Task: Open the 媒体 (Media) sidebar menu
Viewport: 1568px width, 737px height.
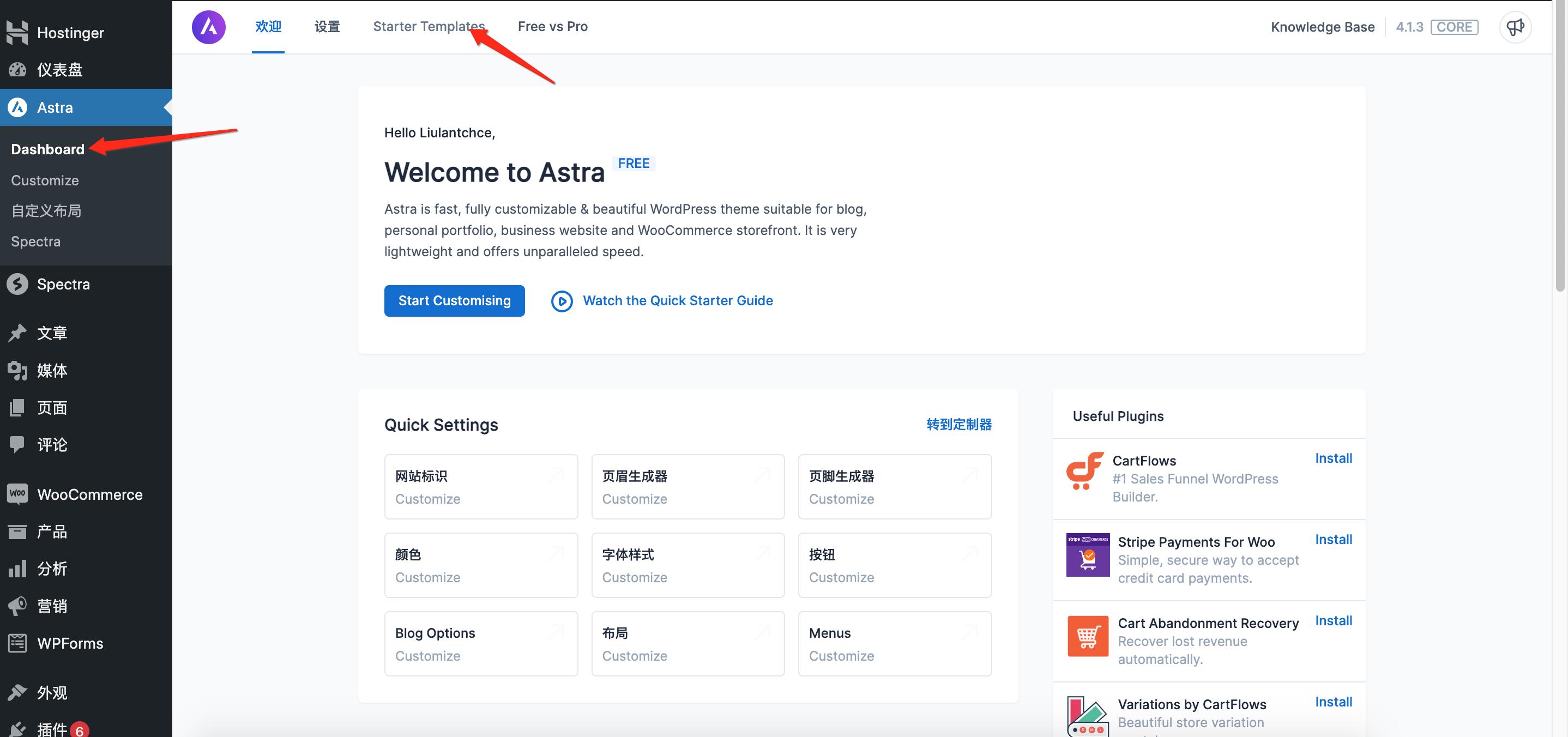Action: click(x=52, y=370)
